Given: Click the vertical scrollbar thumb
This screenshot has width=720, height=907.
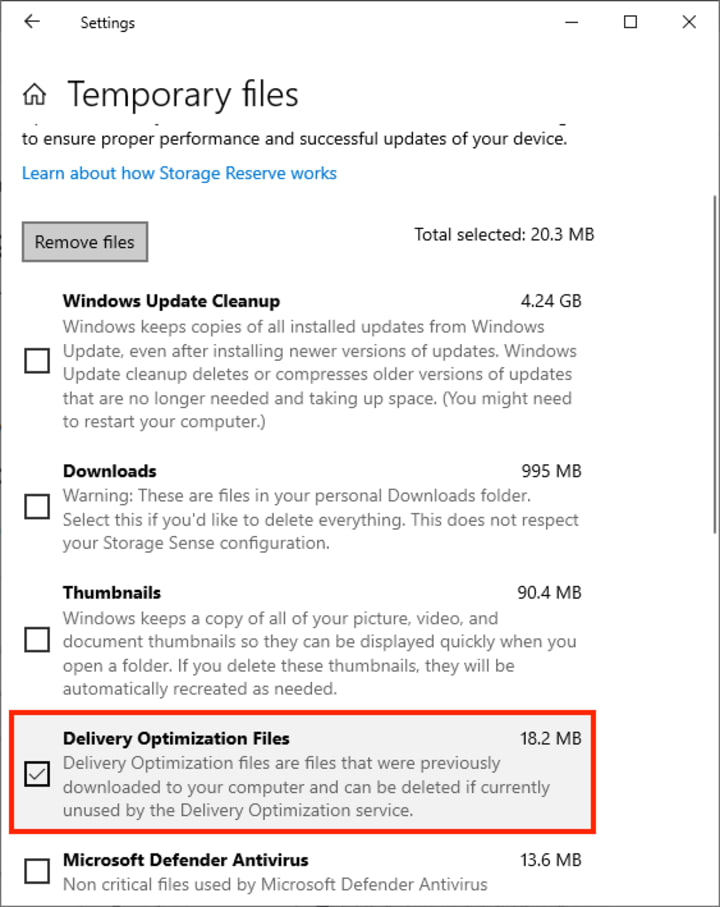Looking at the screenshot, I should click(x=715, y=364).
